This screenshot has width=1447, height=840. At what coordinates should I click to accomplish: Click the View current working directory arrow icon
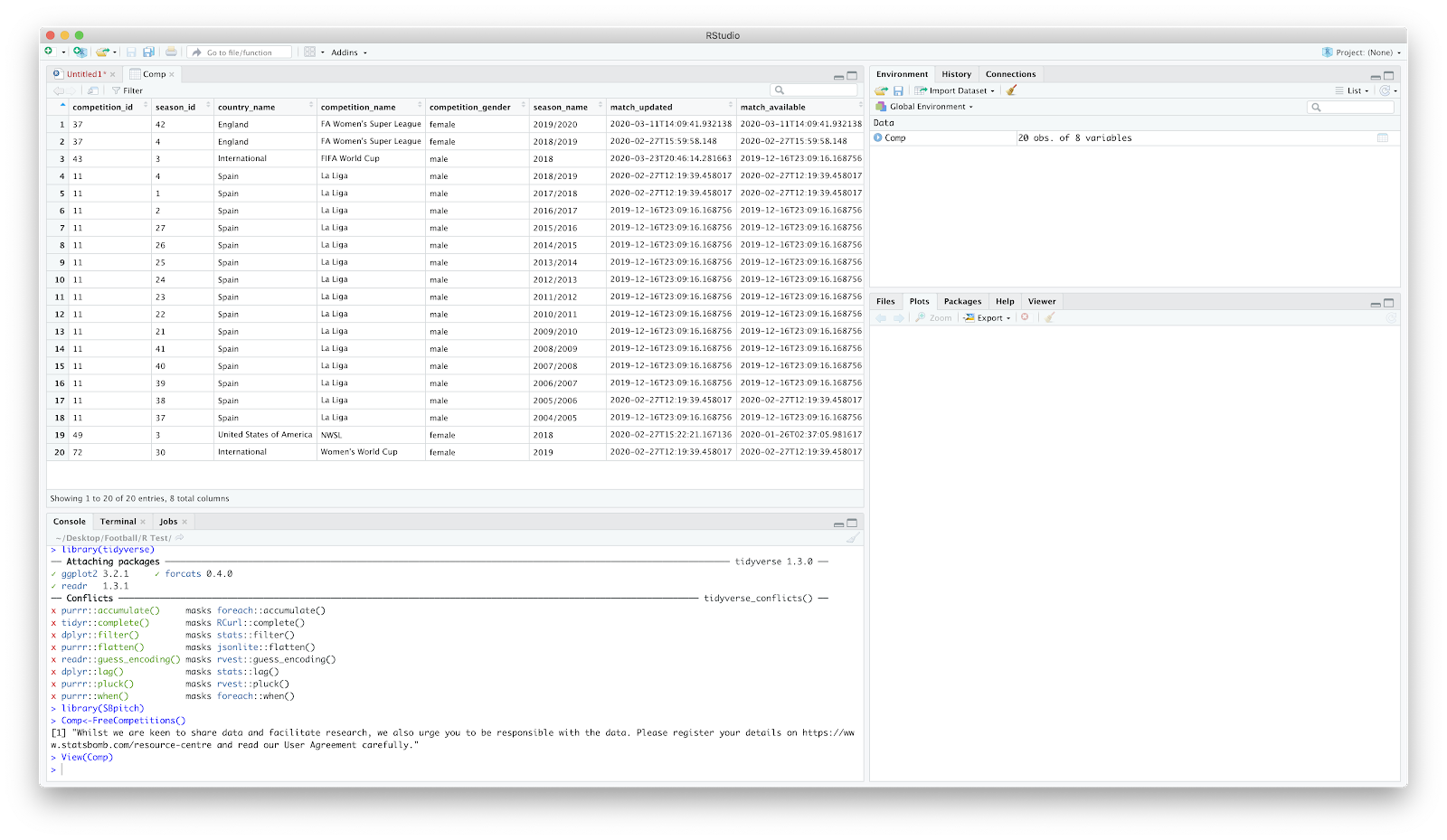pos(180,537)
